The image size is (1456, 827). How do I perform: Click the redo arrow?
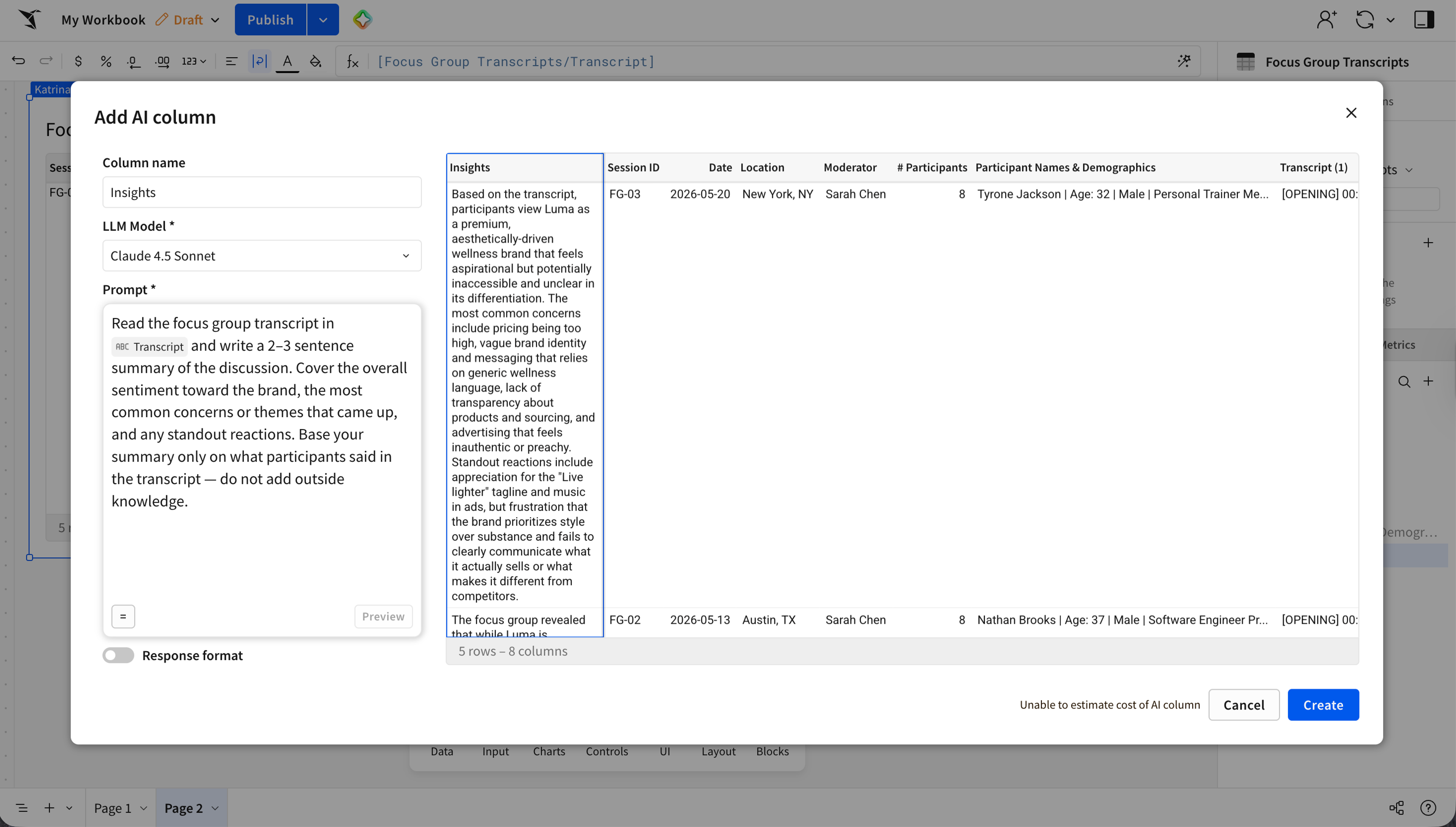(x=46, y=61)
